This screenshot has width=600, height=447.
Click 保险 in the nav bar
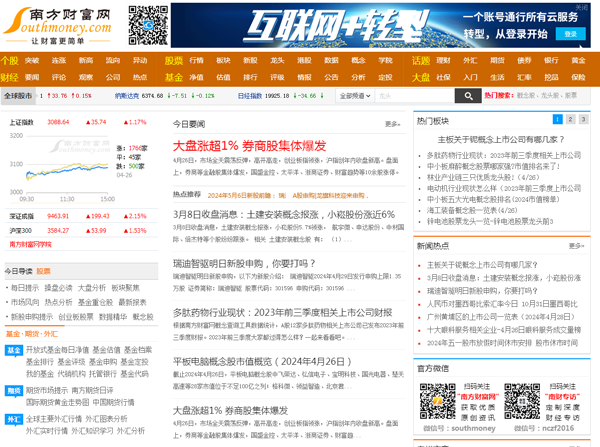coord(579,77)
